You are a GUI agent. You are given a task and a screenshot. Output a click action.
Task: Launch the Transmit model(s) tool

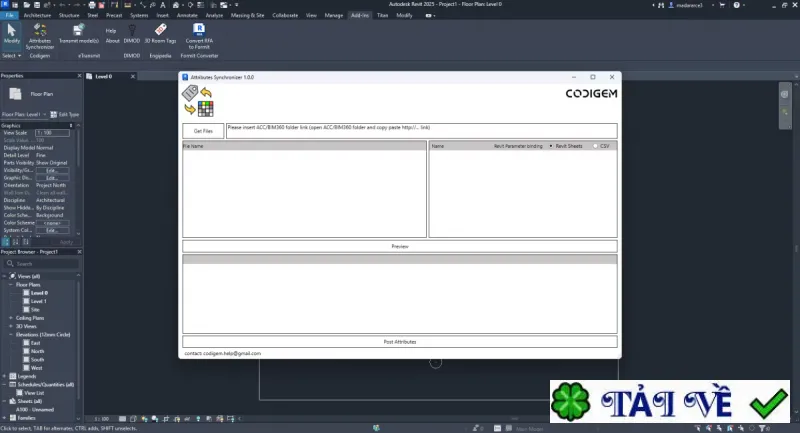click(x=79, y=34)
